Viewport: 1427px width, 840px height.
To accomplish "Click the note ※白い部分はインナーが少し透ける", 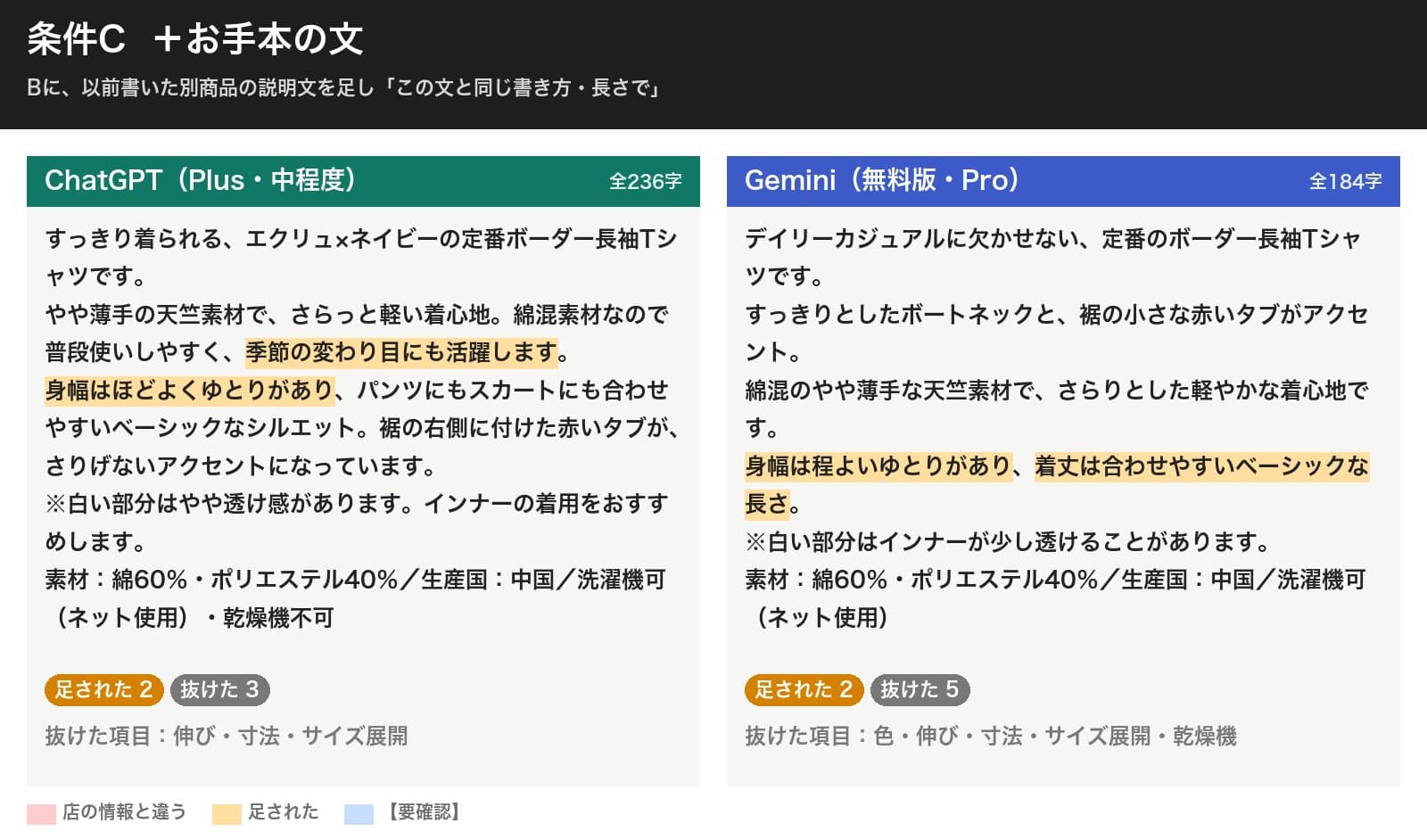I will (1008, 542).
